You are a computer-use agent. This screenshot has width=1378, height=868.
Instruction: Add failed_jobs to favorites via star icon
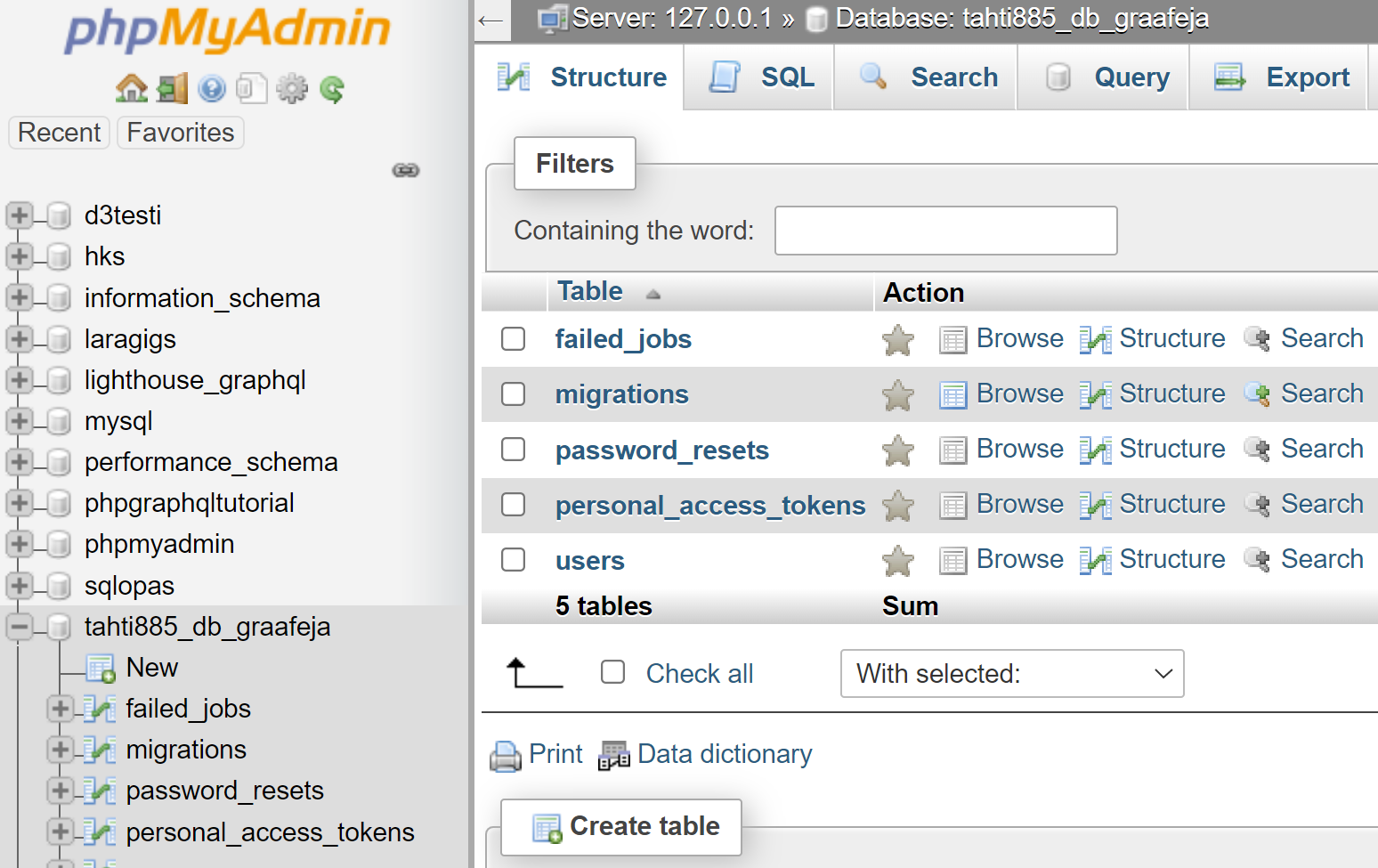(898, 339)
